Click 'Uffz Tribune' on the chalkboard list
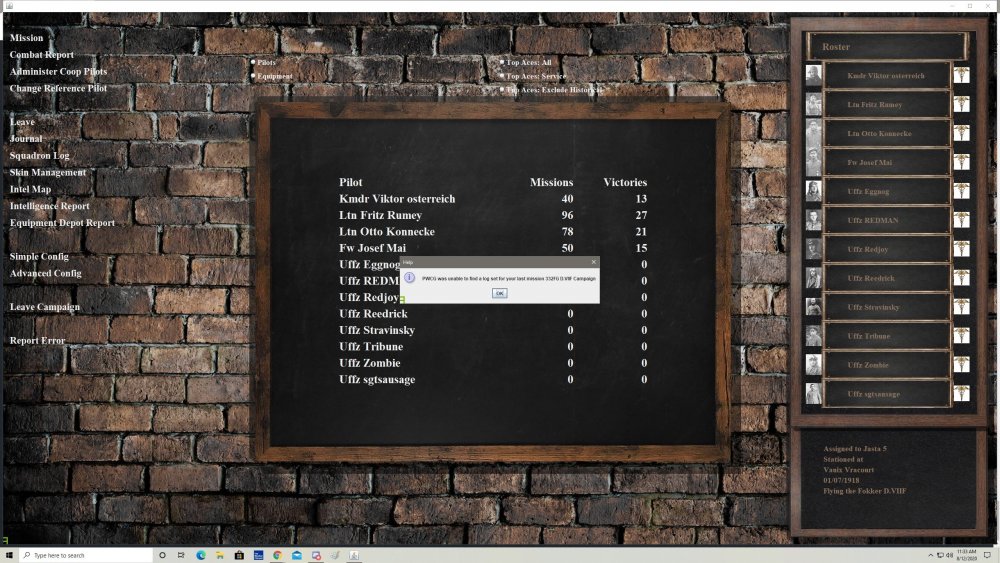The height and width of the screenshot is (563, 1000). (371, 346)
